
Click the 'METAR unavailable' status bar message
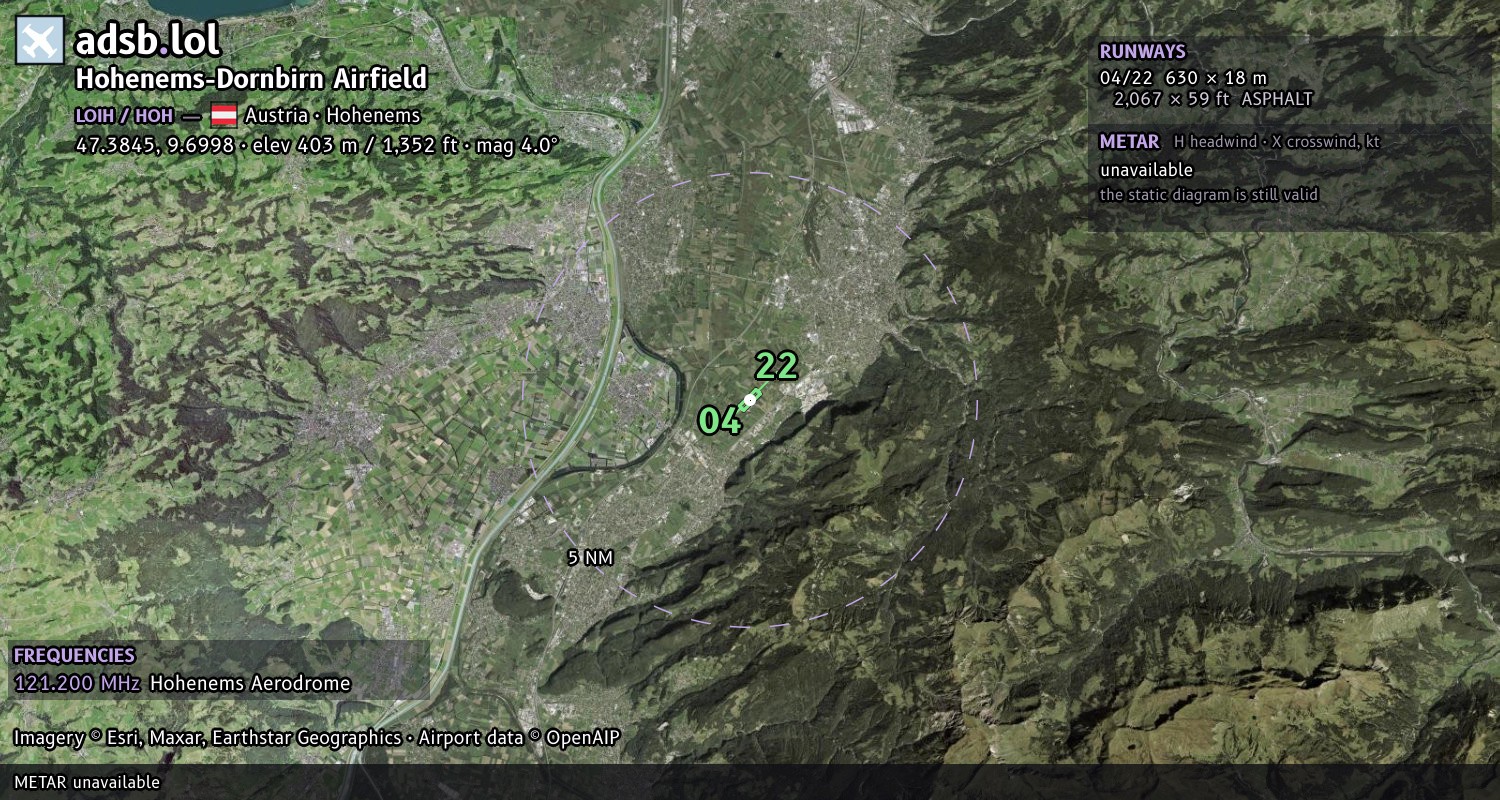click(87, 782)
